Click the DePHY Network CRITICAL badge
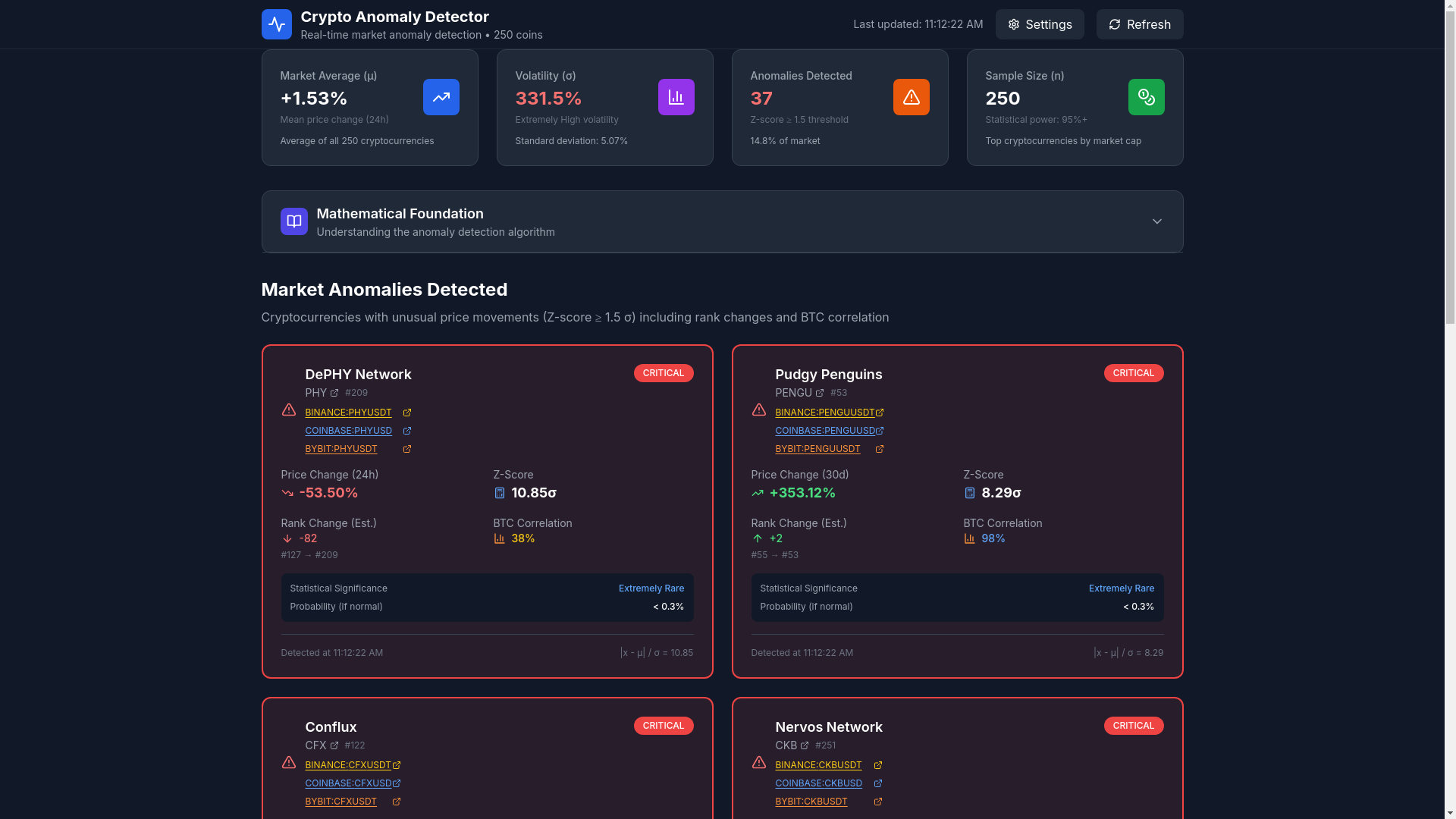This screenshot has width=1456, height=819. (x=664, y=373)
